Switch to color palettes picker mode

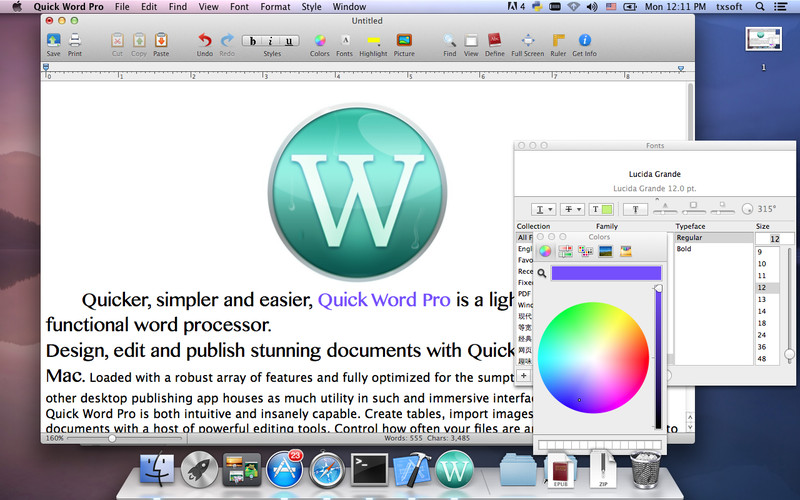(585, 251)
